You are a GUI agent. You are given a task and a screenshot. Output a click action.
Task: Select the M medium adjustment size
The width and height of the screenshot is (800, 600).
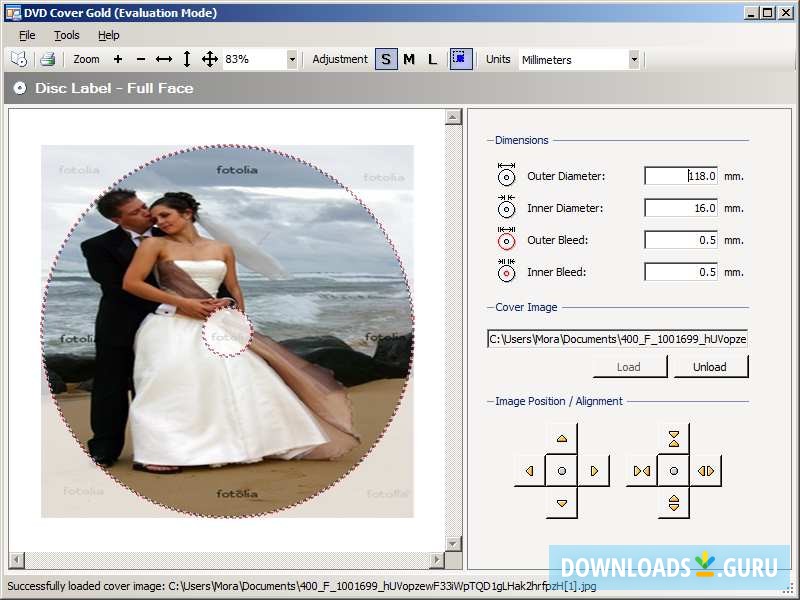click(x=409, y=60)
